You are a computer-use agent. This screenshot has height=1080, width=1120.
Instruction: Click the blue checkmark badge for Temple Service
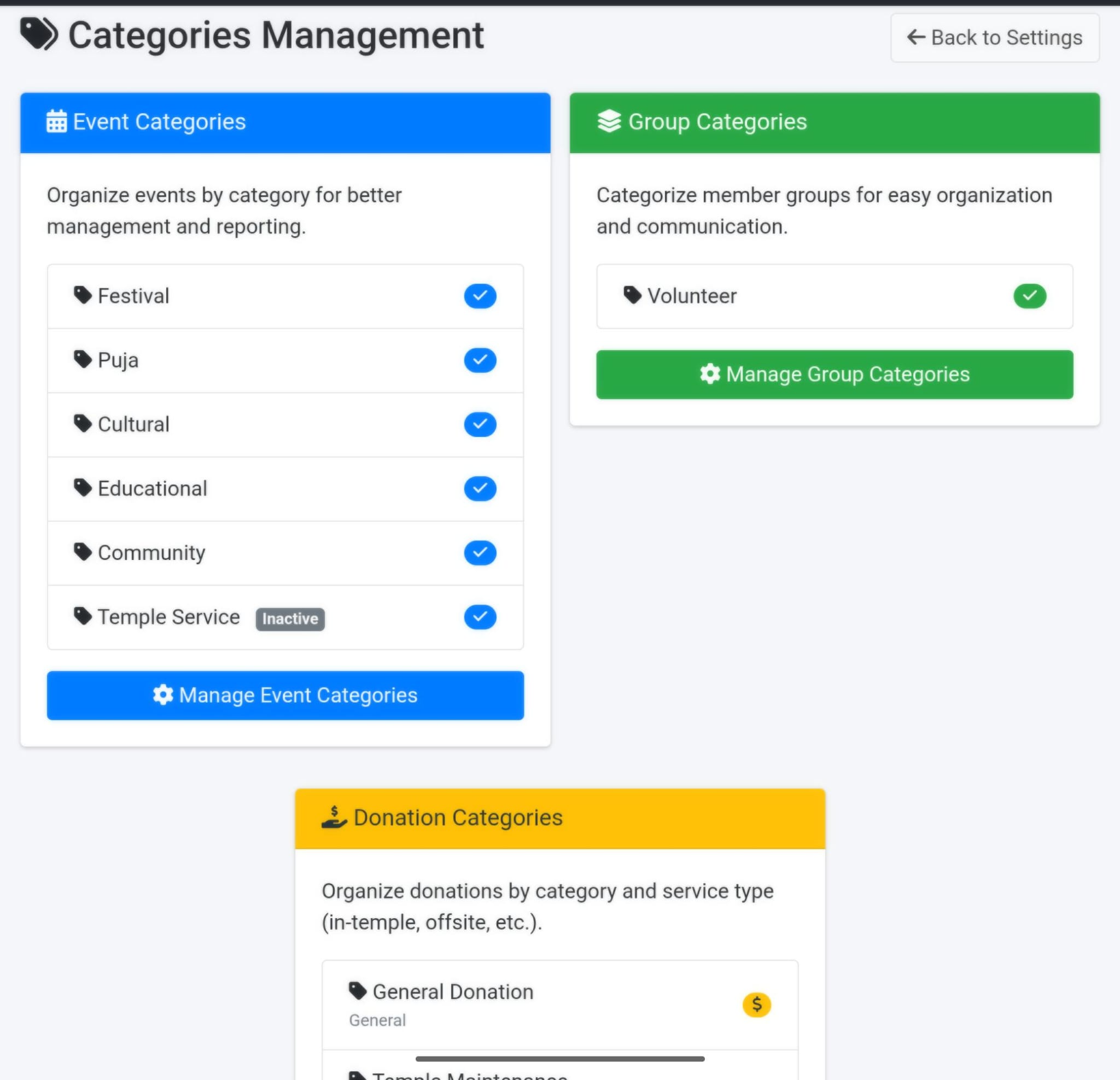480,617
